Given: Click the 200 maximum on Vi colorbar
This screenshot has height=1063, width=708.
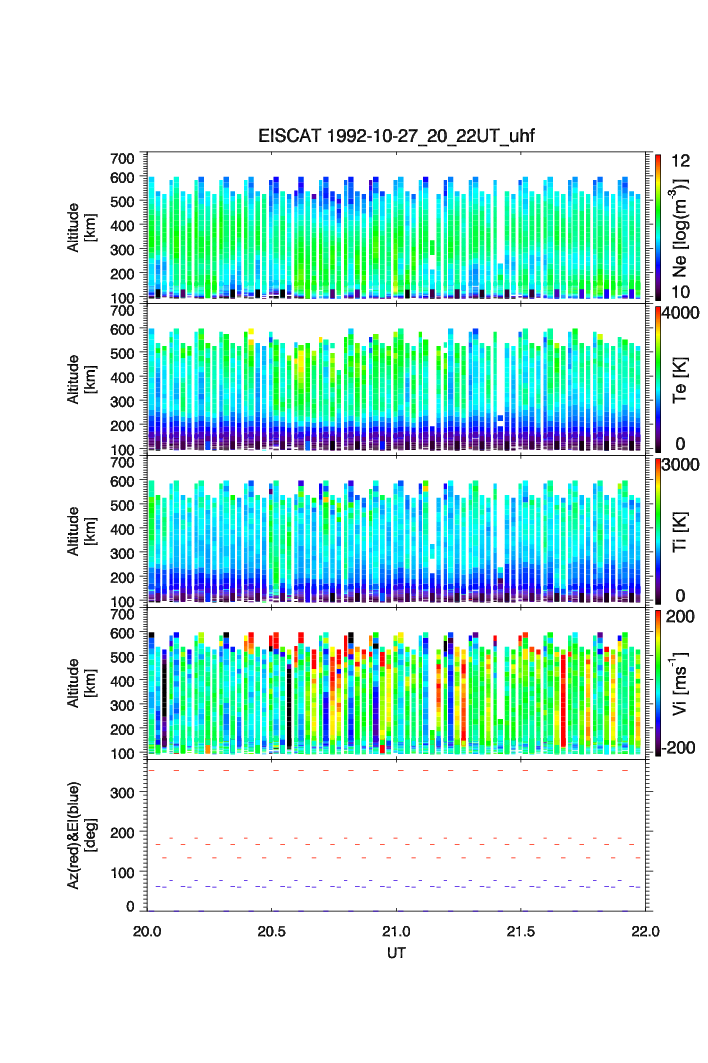Looking at the screenshot, I should (x=680, y=616).
